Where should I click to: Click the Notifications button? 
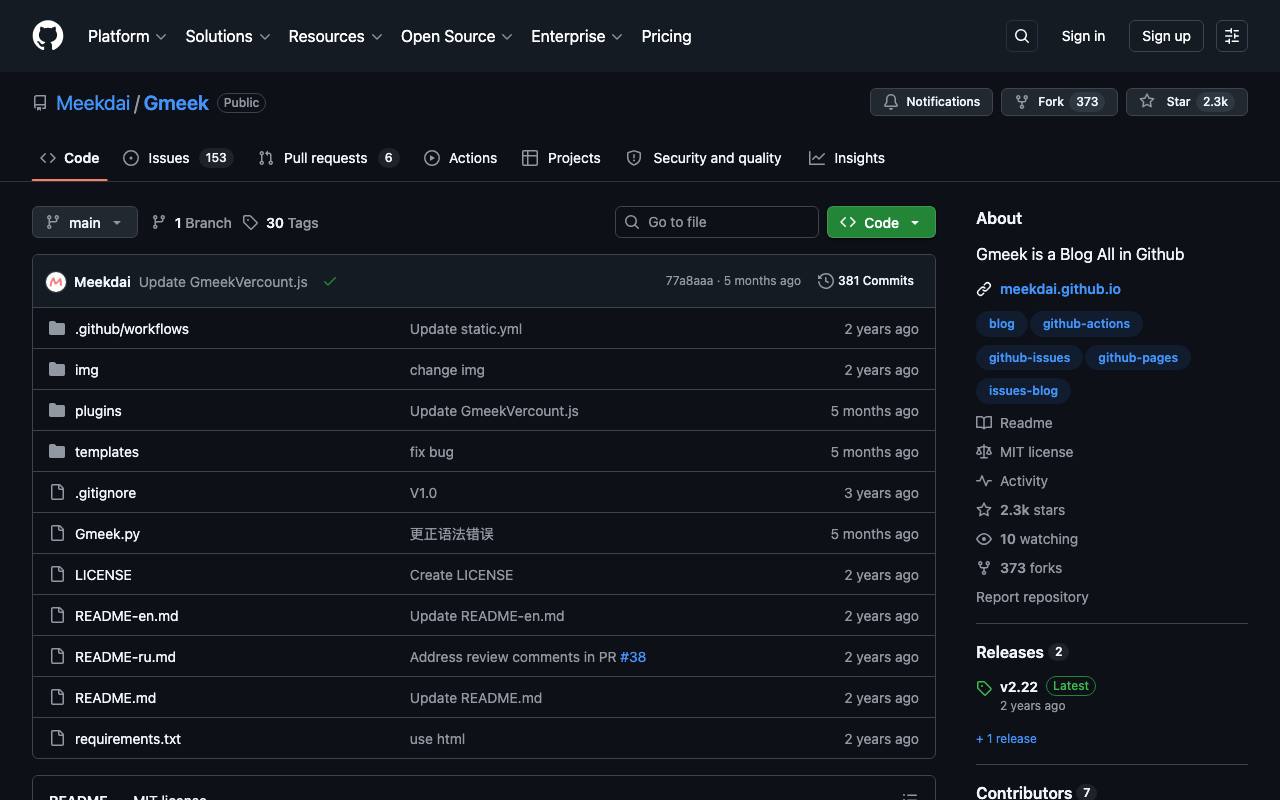pyautogui.click(x=931, y=102)
